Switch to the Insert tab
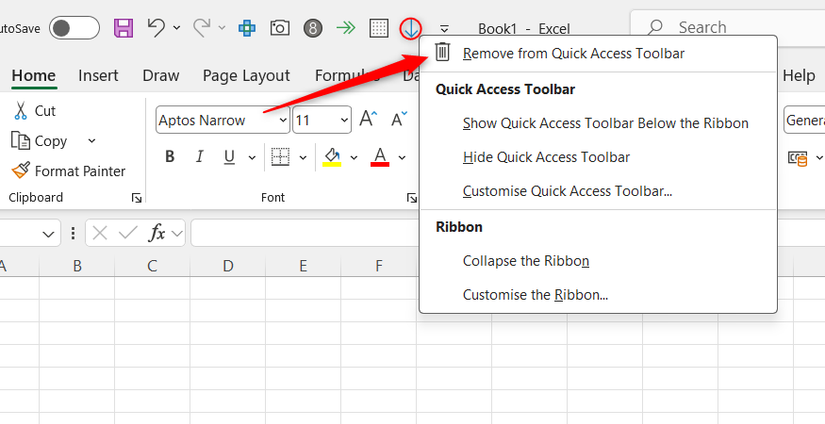The image size is (825, 424). [x=98, y=76]
